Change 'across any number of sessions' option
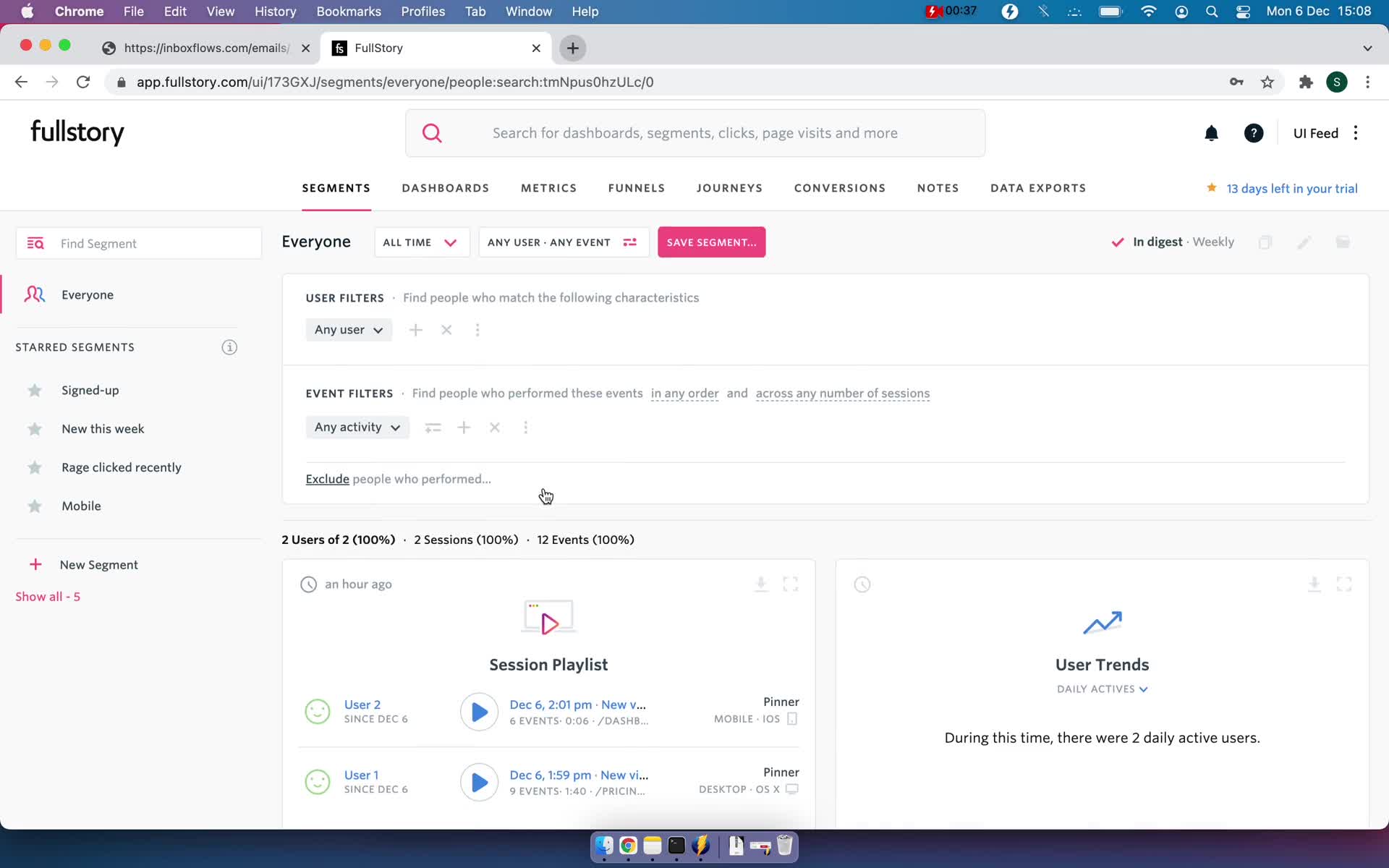This screenshot has width=1389, height=868. coord(843,393)
